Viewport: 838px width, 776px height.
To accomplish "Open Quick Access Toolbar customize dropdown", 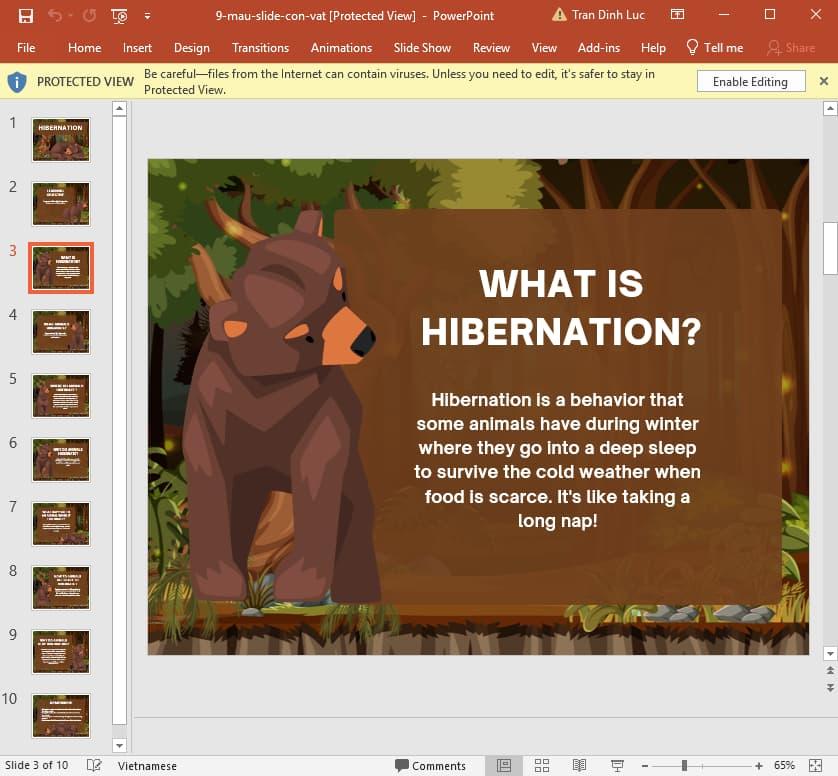I will (145, 16).
